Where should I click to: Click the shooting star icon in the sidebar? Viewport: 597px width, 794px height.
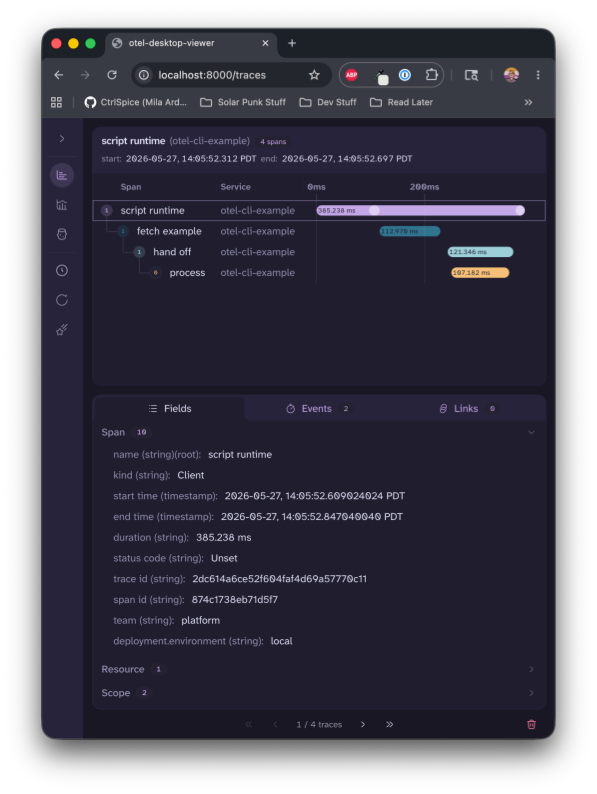(x=62, y=330)
